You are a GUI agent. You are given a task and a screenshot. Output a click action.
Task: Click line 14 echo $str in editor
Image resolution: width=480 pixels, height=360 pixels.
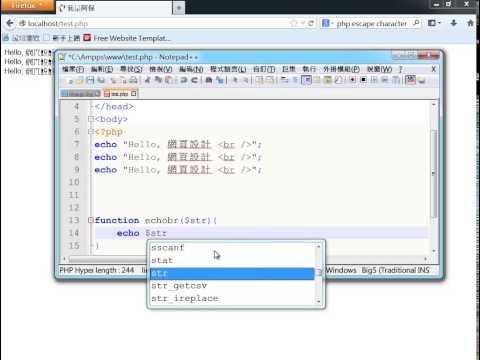[142, 233]
